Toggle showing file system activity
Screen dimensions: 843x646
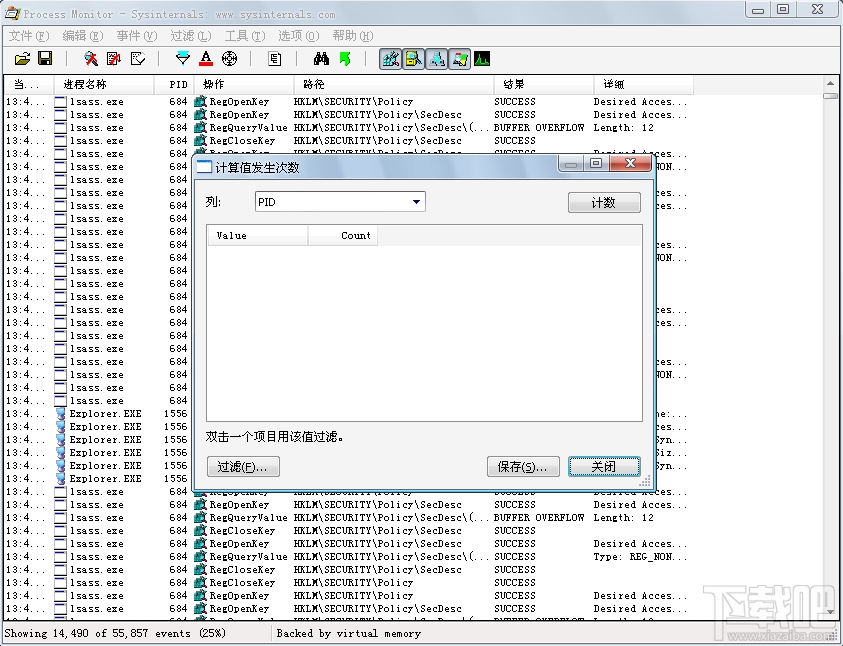point(414,58)
